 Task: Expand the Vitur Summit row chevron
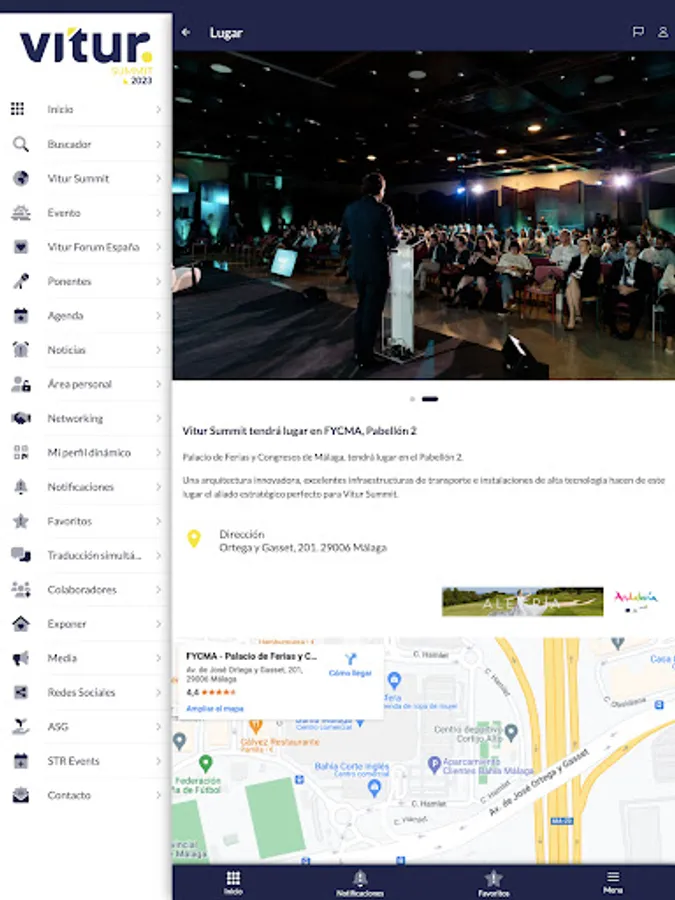point(158,179)
